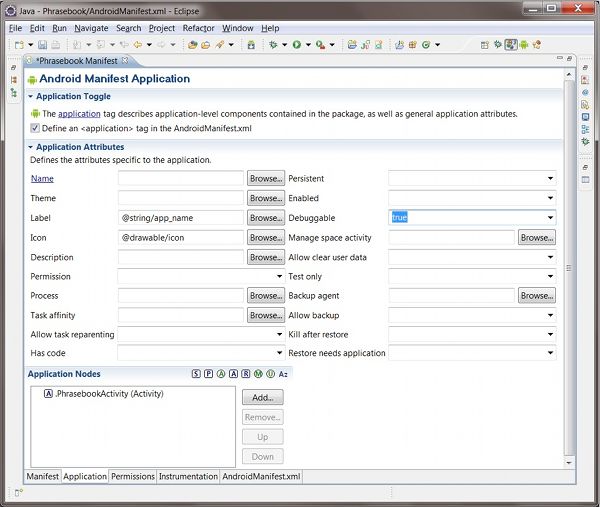This screenshot has width=600, height=507.
Task: Click Browse button next to Name
Action: [266, 178]
